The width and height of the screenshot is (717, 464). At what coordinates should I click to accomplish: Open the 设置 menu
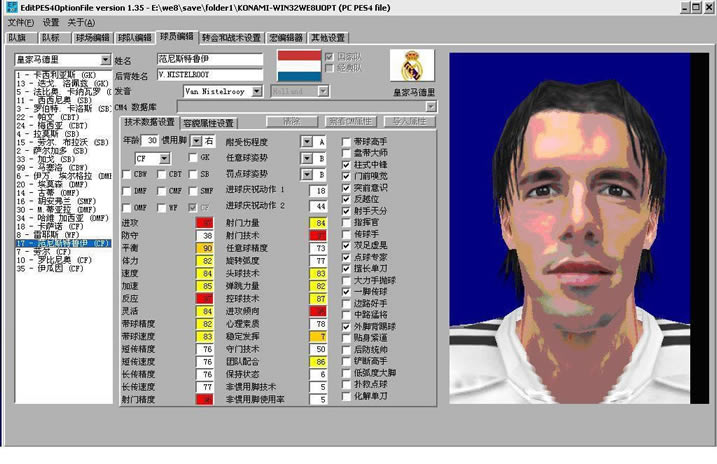click(x=50, y=21)
